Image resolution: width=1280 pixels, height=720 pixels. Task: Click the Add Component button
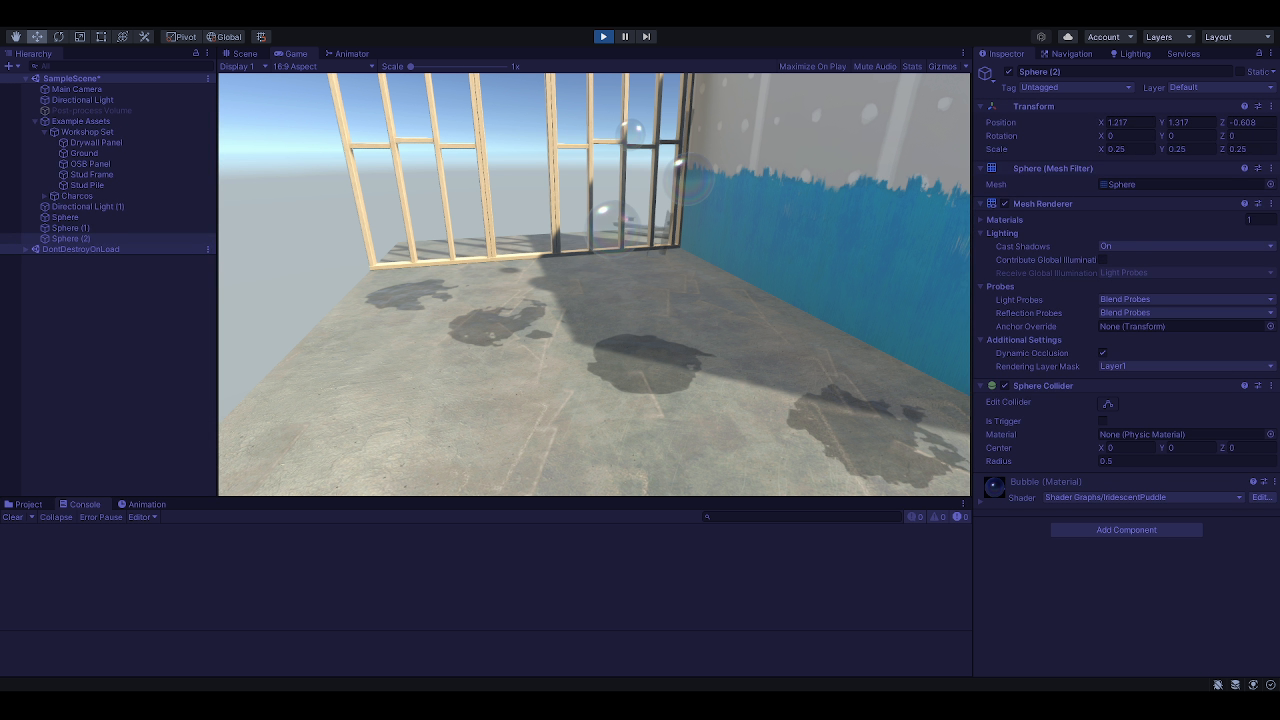click(1126, 530)
